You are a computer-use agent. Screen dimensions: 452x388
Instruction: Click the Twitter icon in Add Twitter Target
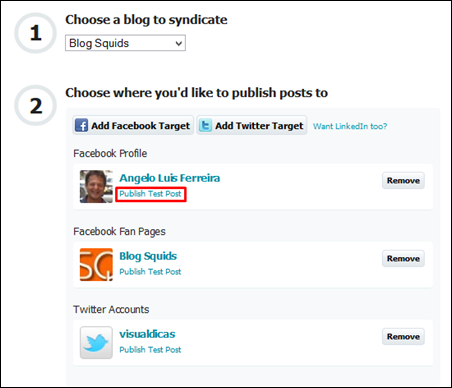click(x=205, y=126)
